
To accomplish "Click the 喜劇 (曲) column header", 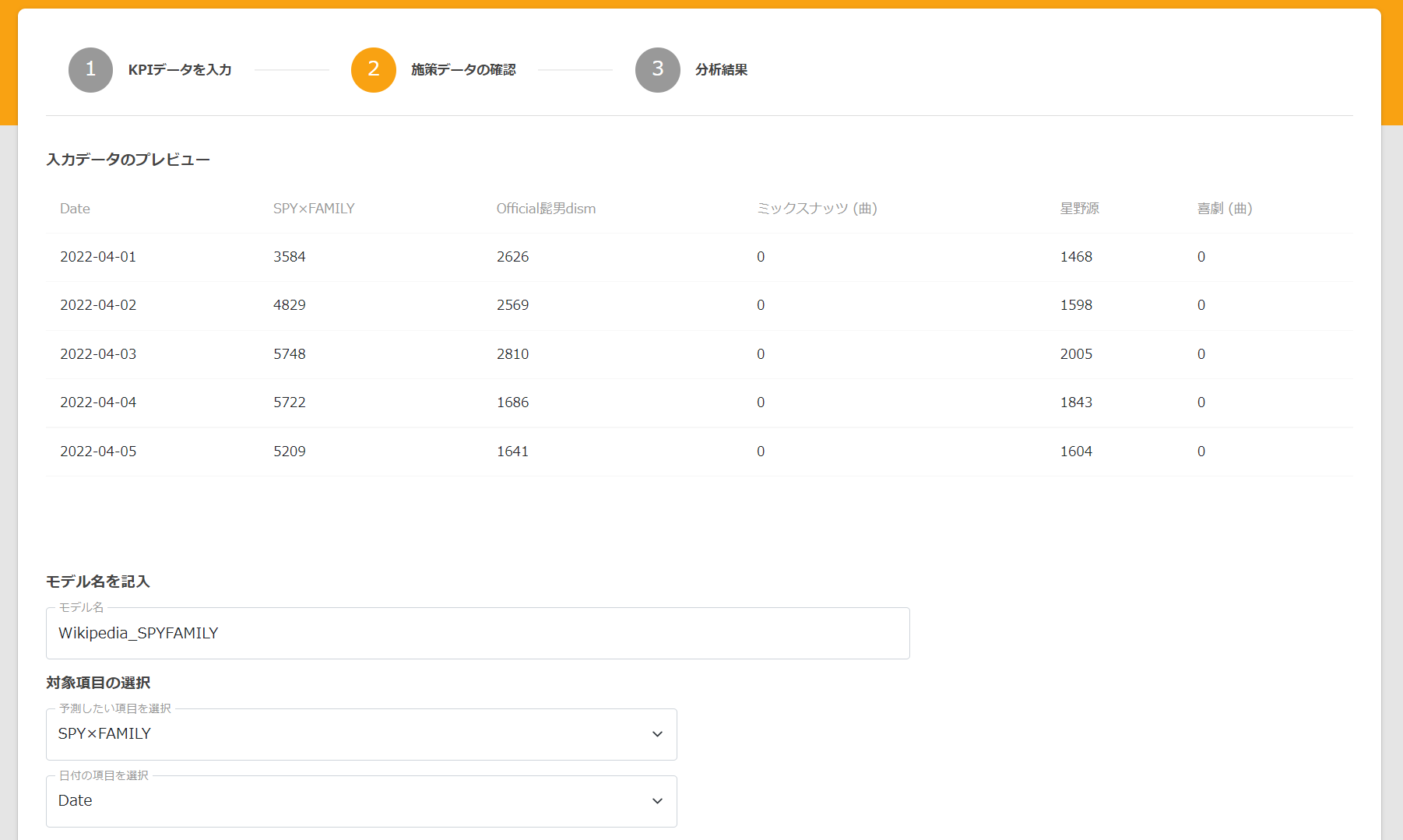I will [1224, 209].
